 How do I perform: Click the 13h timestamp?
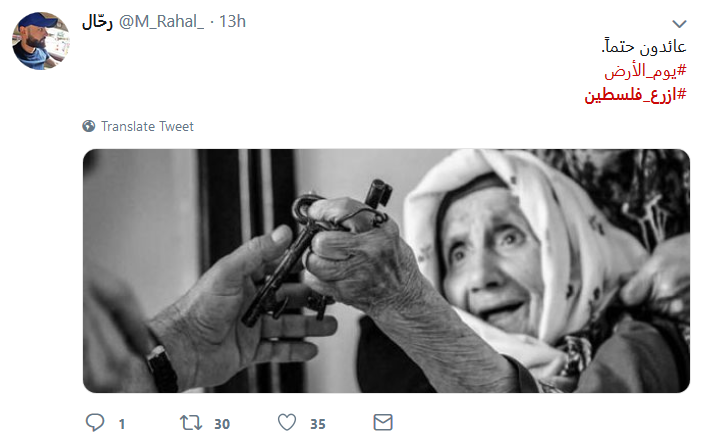[232, 22]
